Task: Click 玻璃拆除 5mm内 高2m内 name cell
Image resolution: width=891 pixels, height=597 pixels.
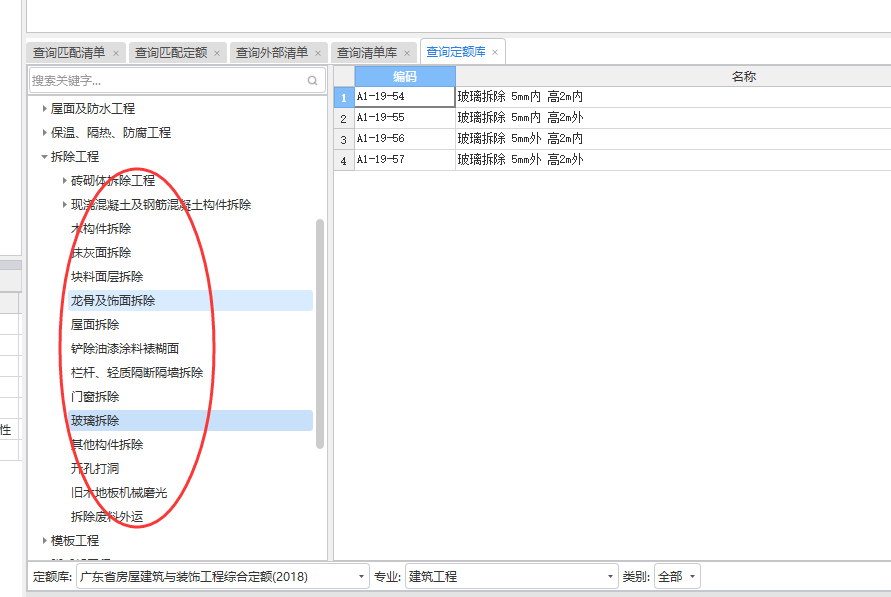Action: coord(673,97)
